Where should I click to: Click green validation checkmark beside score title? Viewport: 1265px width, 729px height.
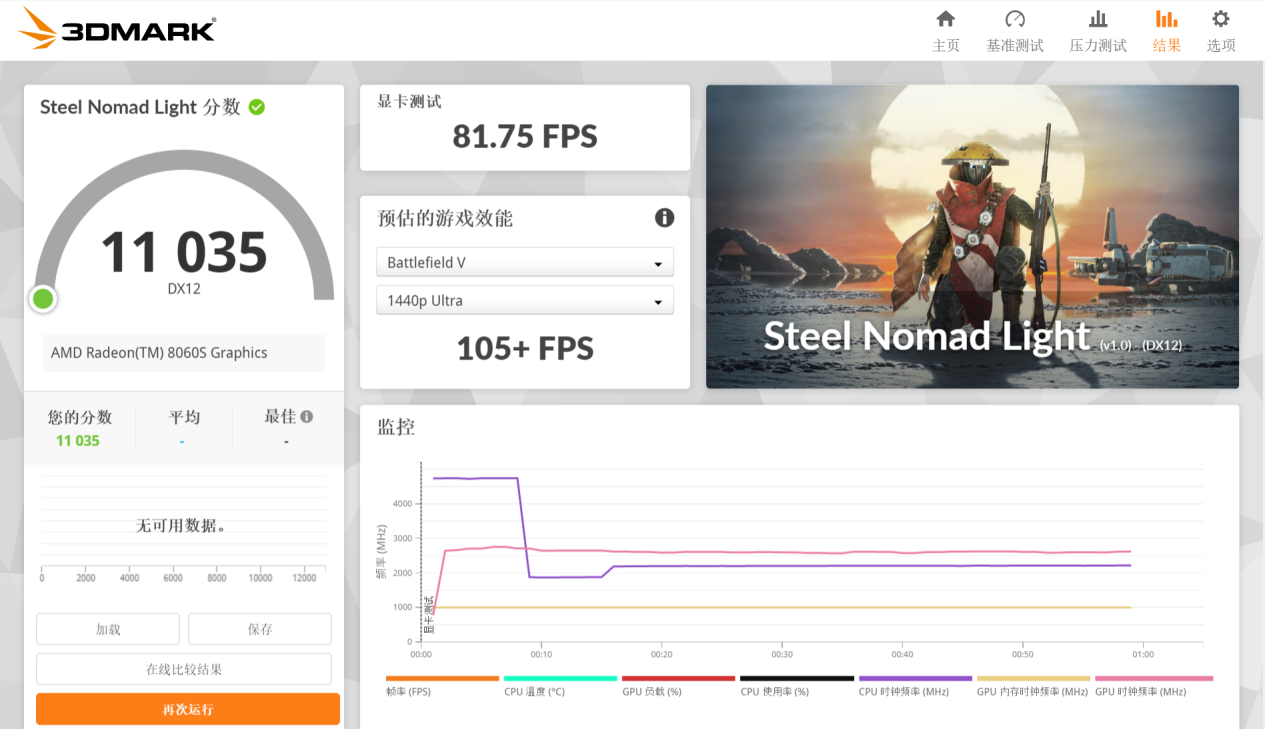[x=257, y=107]
